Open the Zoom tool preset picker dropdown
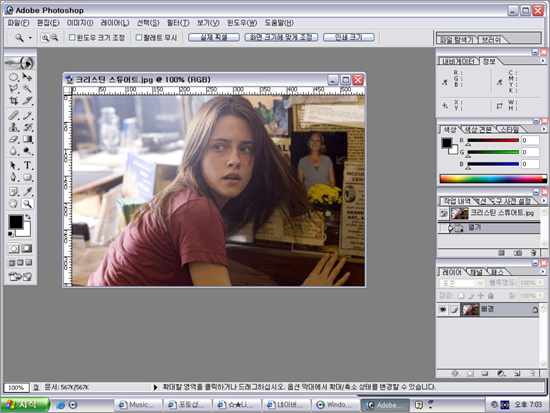Image resolution: width=550 pixels, height=413 pixels. (30, 38)
